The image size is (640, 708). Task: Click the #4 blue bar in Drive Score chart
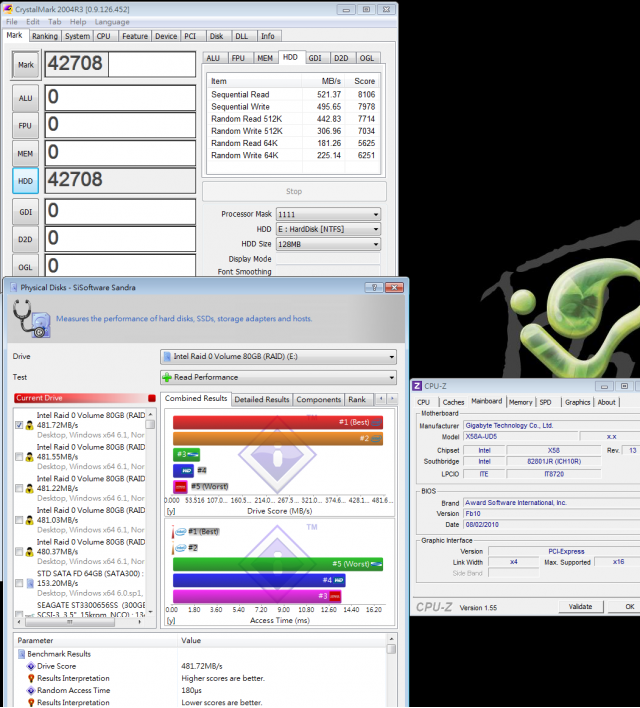[x=183, y=470]
